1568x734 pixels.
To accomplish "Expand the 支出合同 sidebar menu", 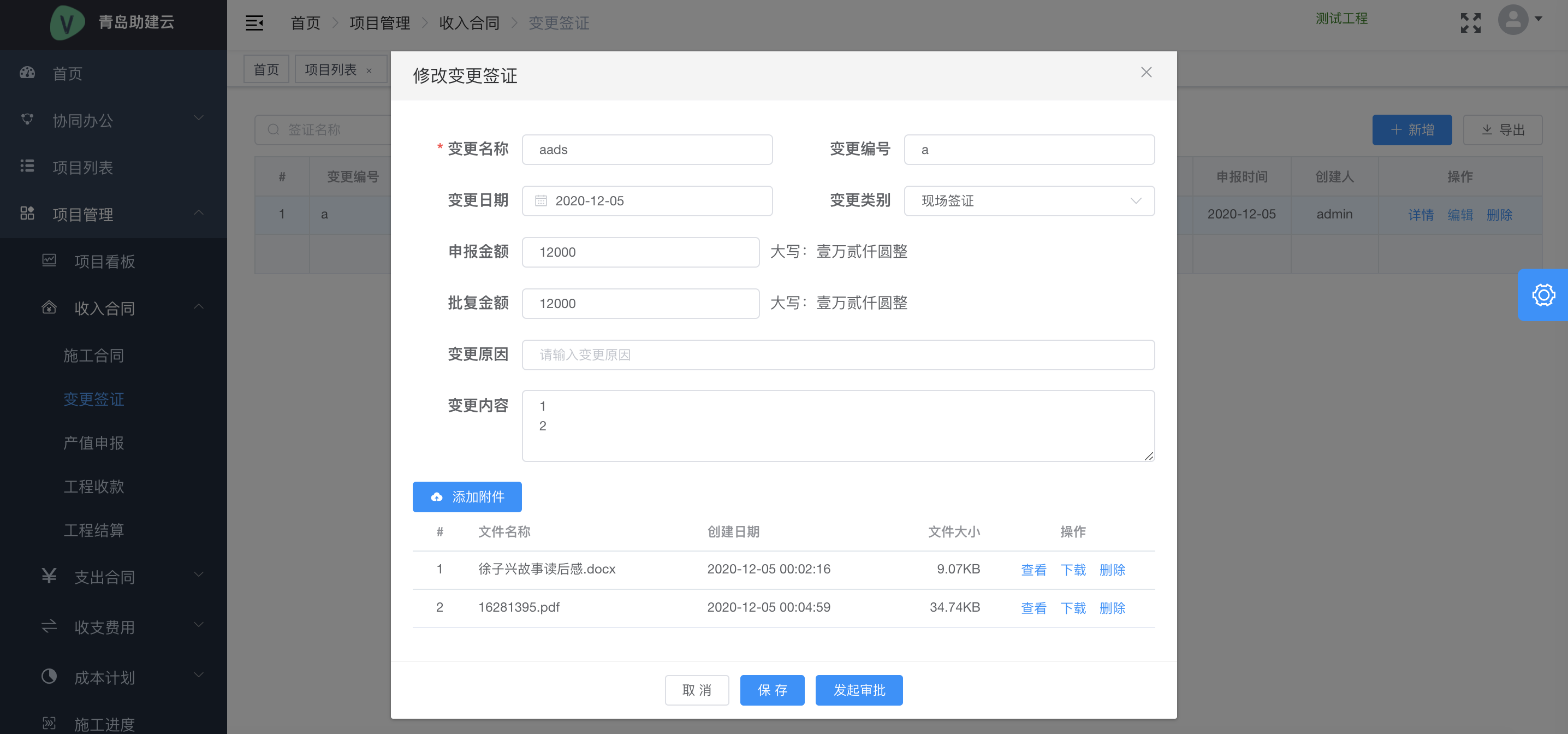I will point(113,576).
